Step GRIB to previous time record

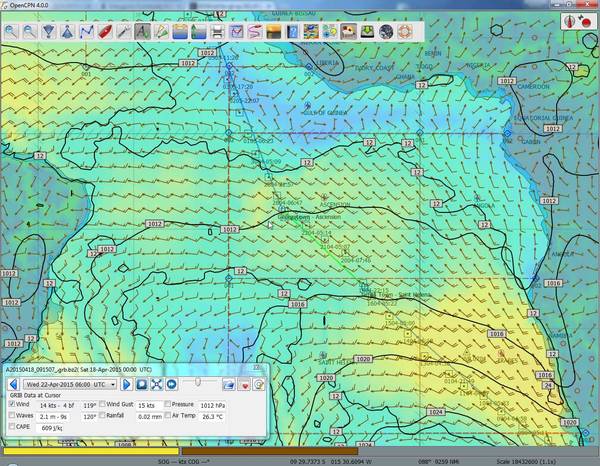point(13,384)
